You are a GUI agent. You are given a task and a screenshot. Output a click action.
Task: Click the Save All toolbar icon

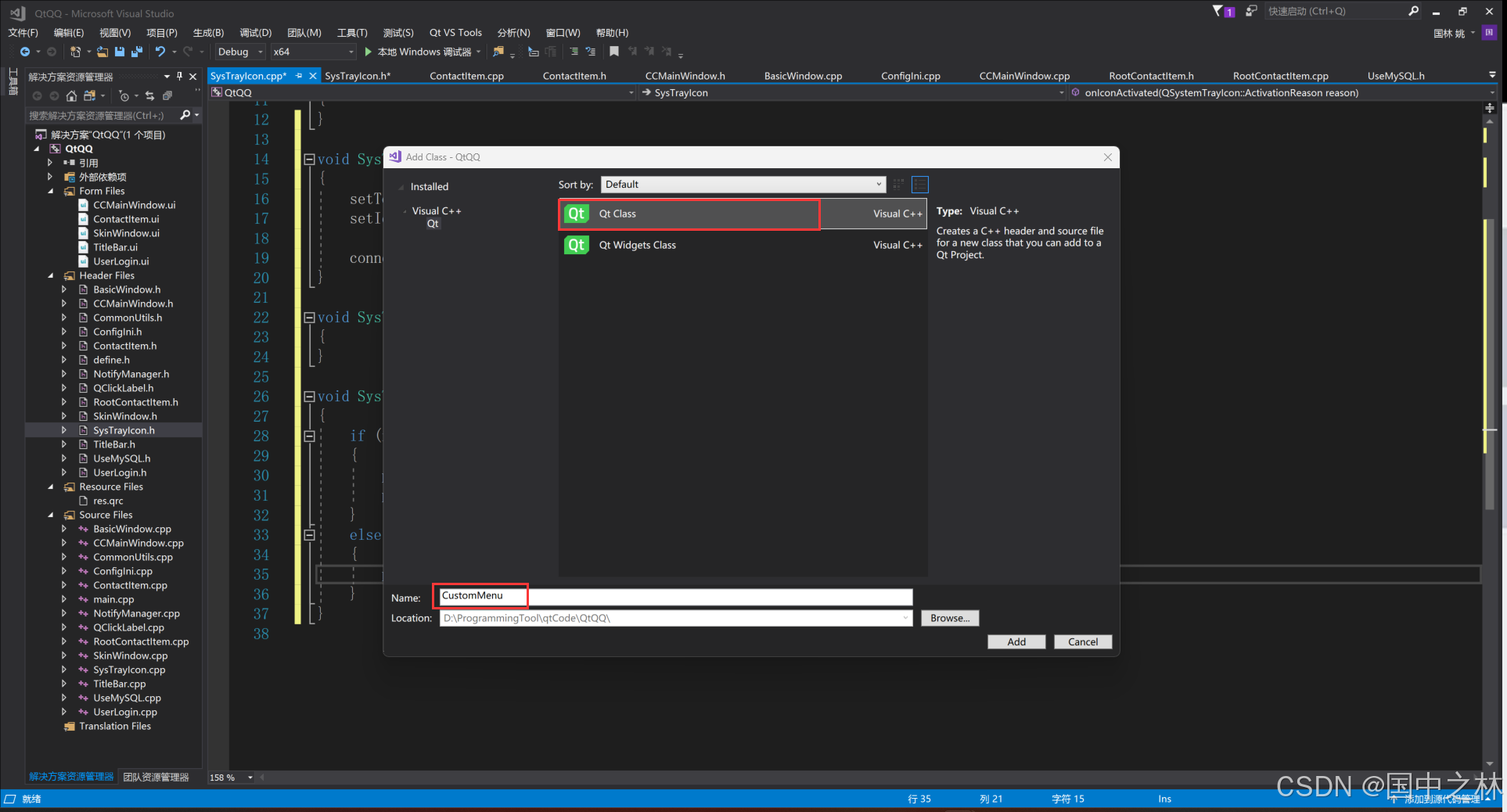coord(136,52)
